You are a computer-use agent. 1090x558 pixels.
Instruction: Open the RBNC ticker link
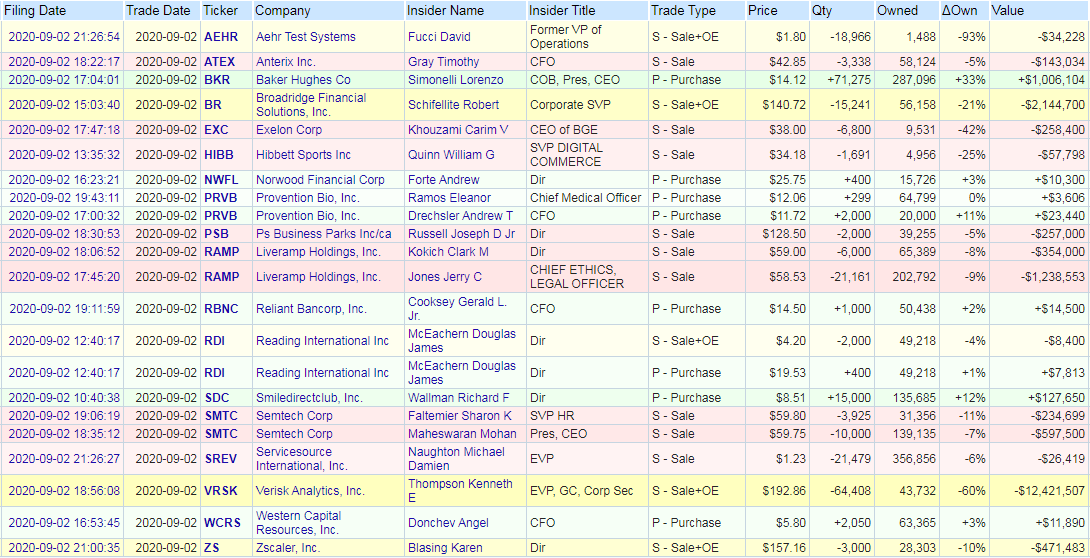(x=221, y=309)
